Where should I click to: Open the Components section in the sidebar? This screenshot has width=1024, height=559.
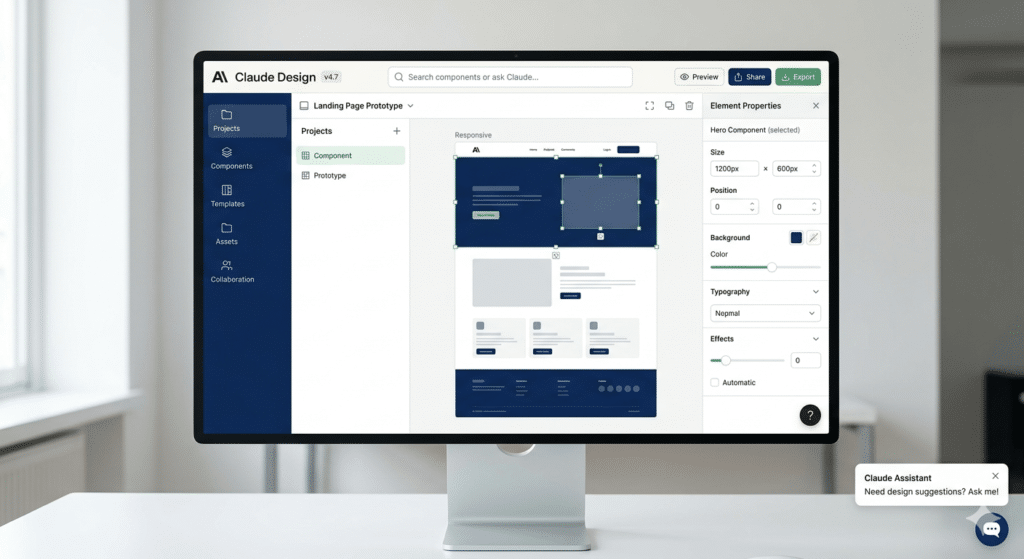click(x=231, y=159)
